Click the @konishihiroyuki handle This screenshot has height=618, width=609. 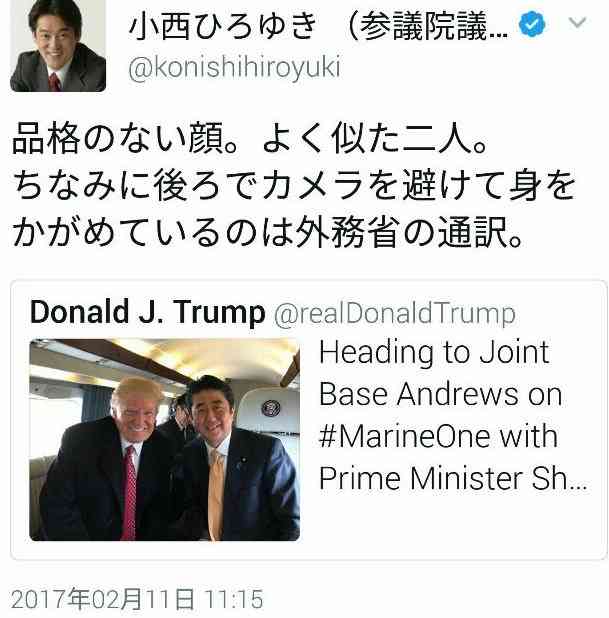tap(234, 67)
